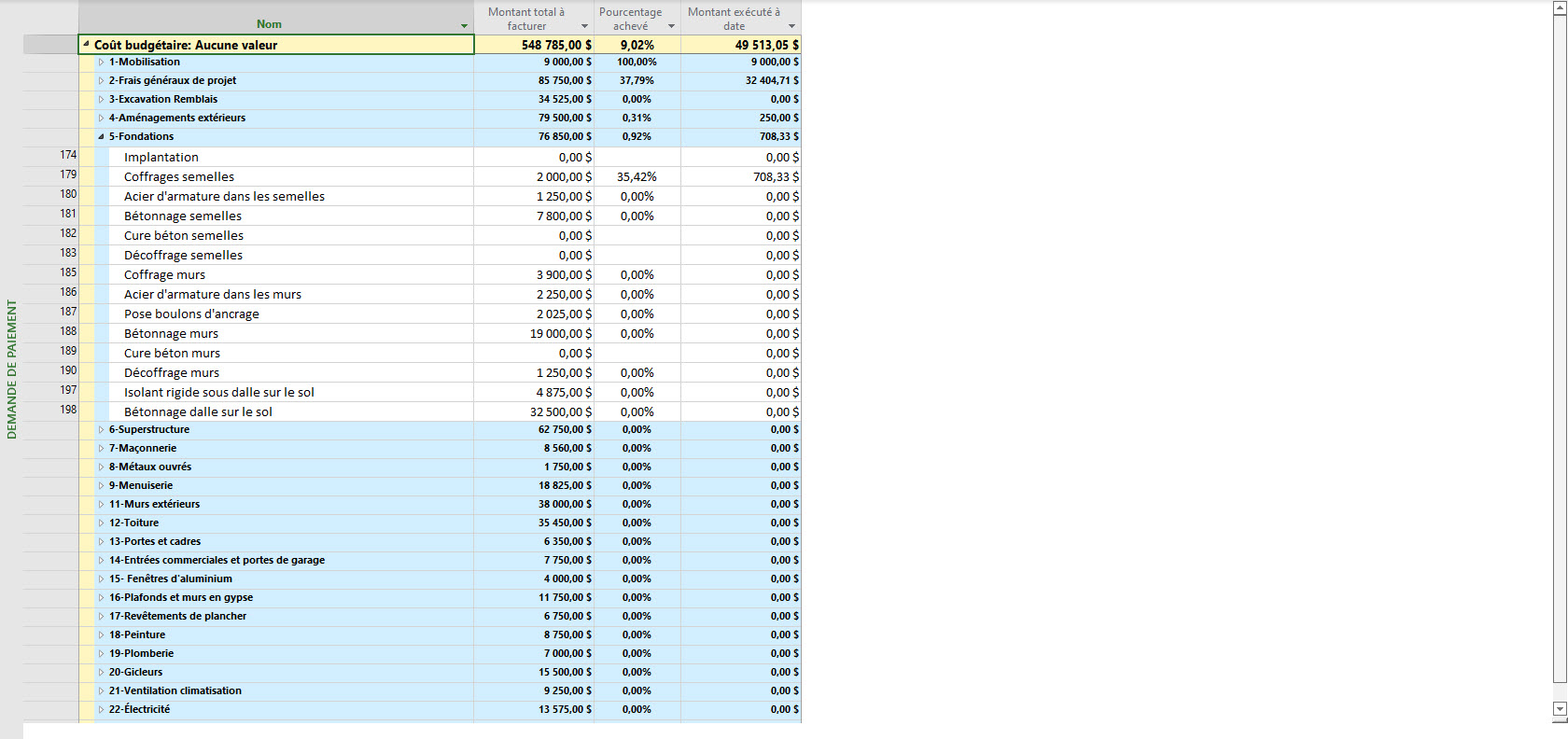Open the Nom column filter dropdown
The height and width of the screenshot is (739, 1568).
pos(464,26)
